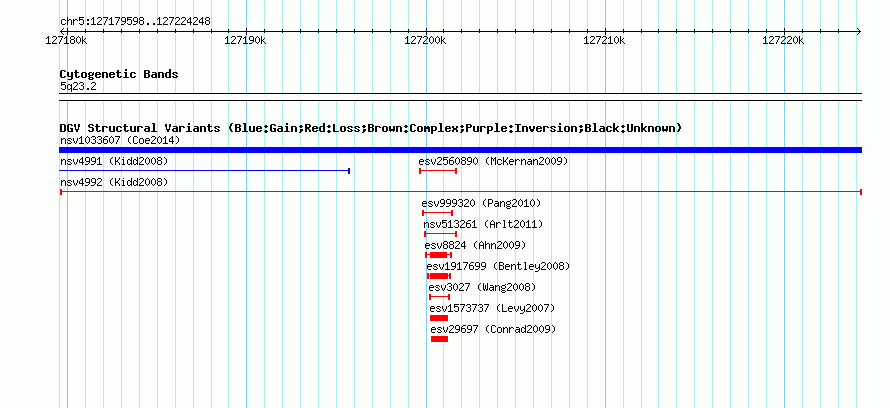
Task: Click the red esv999320 loss glyph
Action: [x=438, y=213]
